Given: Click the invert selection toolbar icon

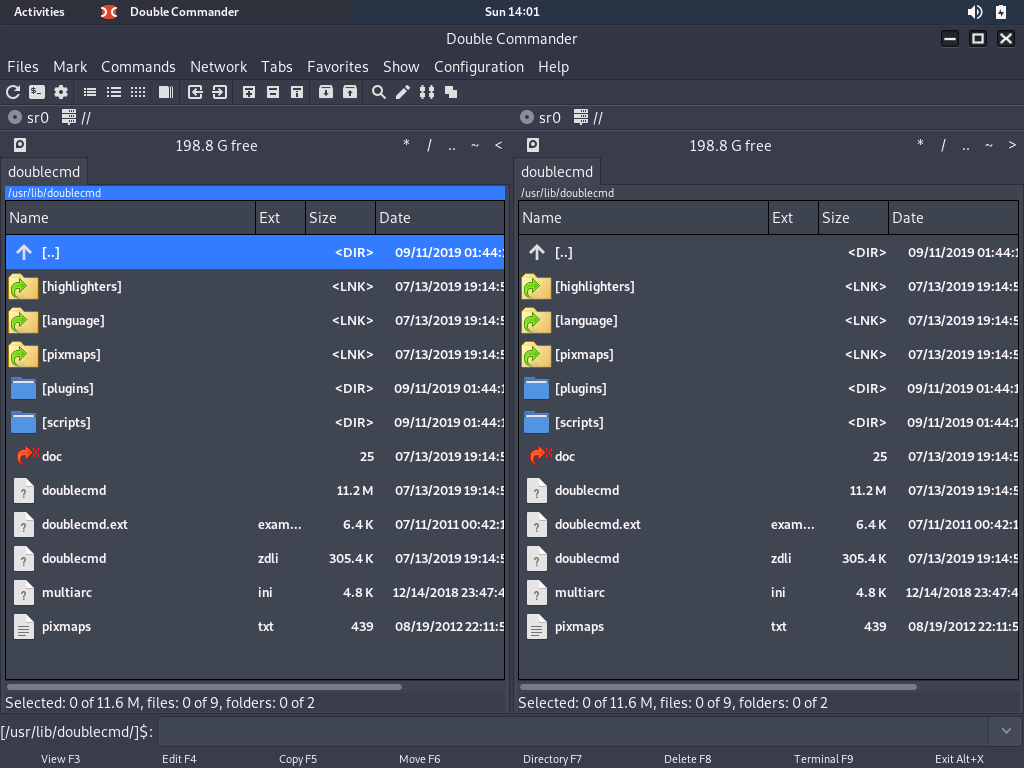Looking at the screenshot, I should click(x=297, y=92).
